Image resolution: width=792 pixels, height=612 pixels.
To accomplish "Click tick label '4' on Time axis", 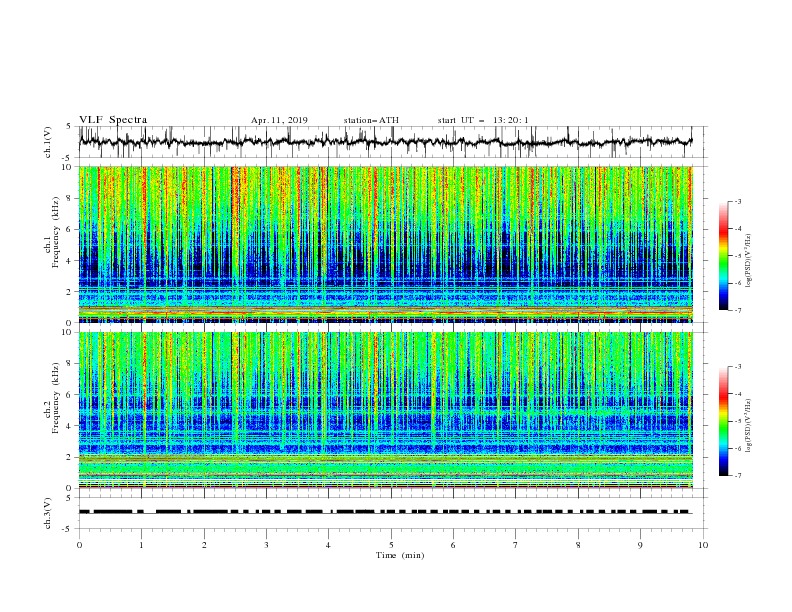I will tap(328, 545).
